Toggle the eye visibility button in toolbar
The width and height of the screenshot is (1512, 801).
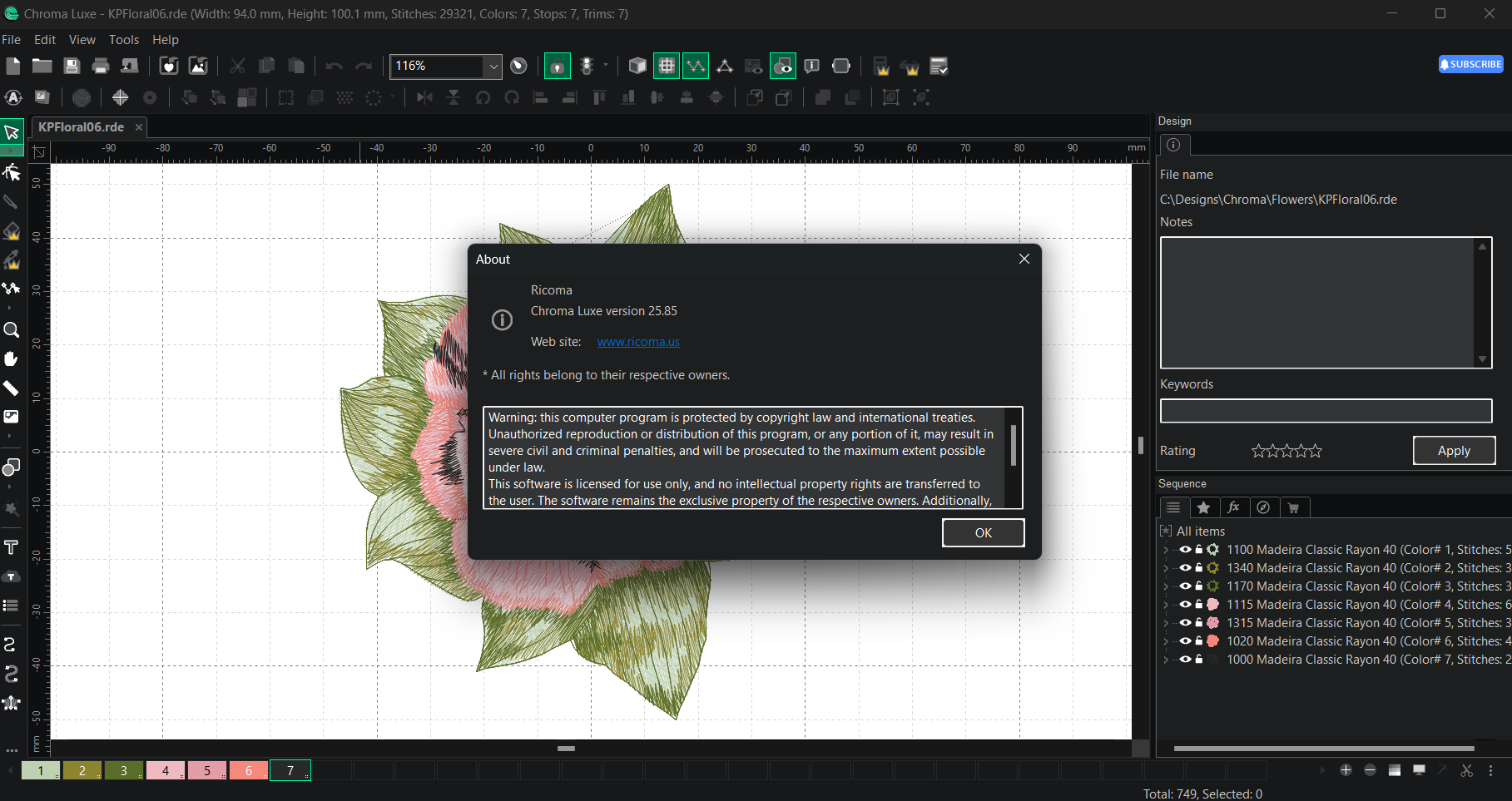[x=783, y=66]
